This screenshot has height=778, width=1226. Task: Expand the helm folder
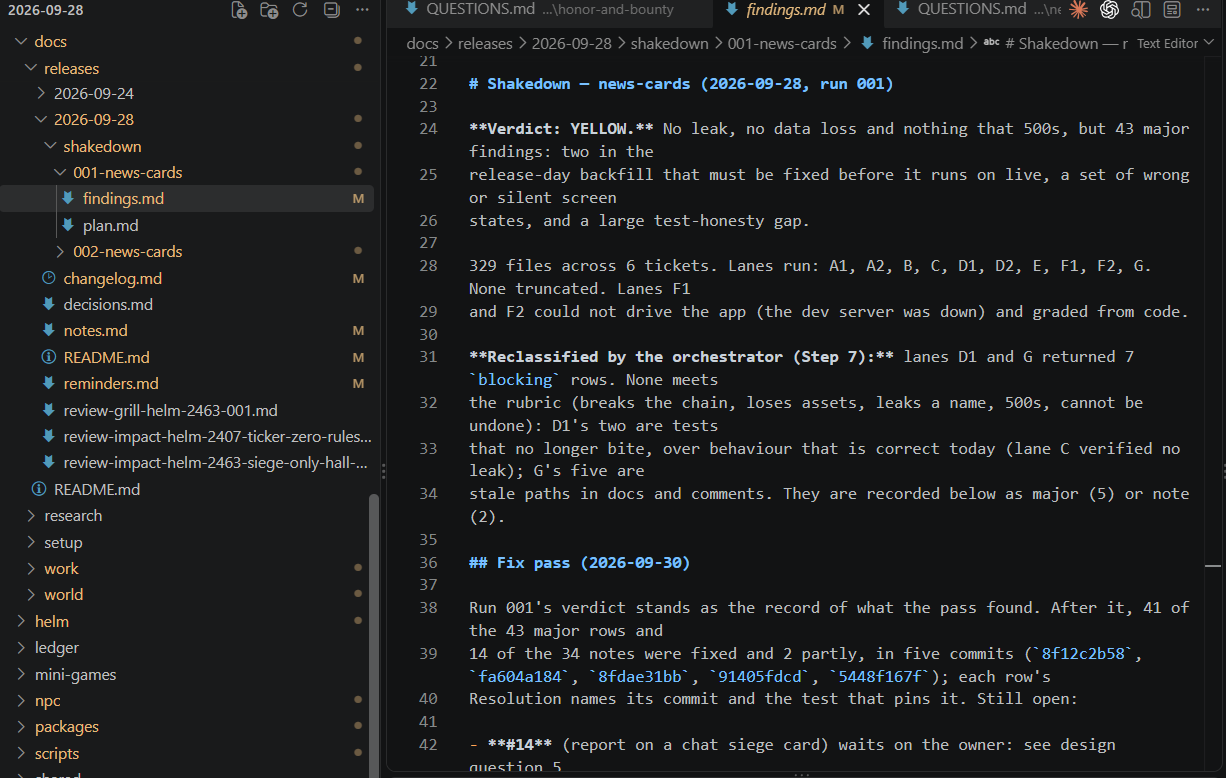(22, 621)
